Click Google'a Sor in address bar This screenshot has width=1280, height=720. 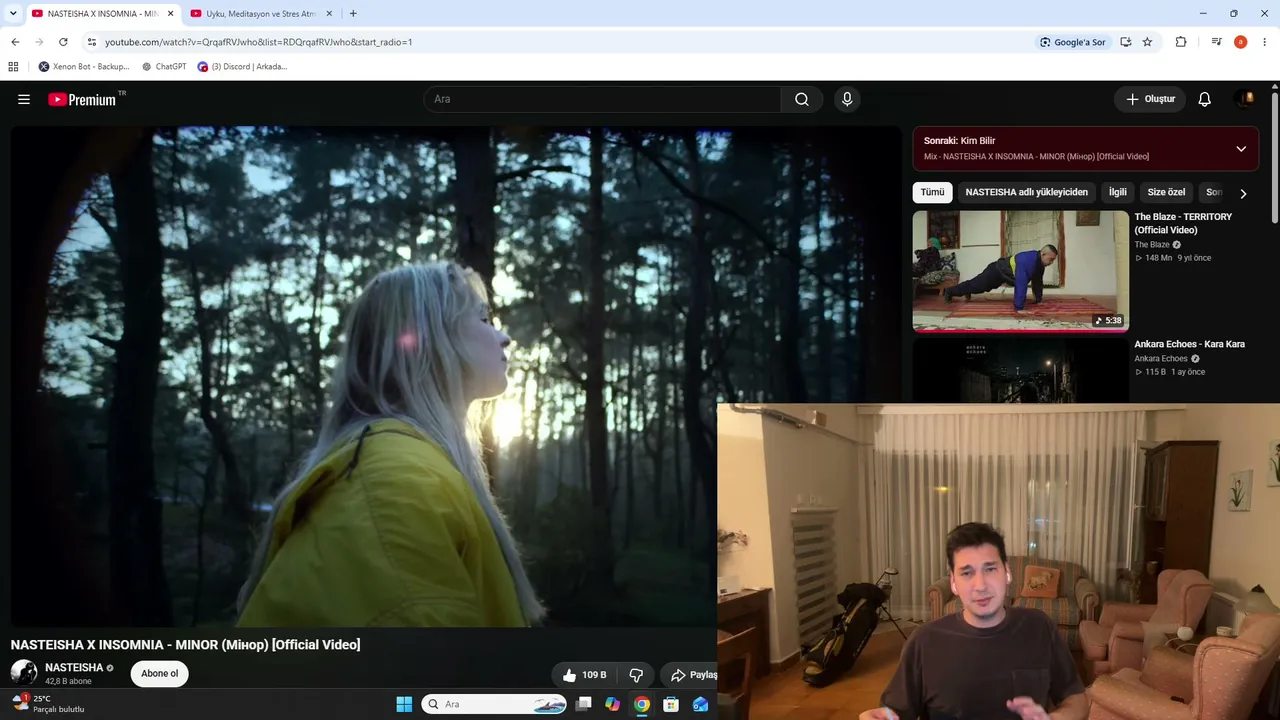coord(1072,42)
